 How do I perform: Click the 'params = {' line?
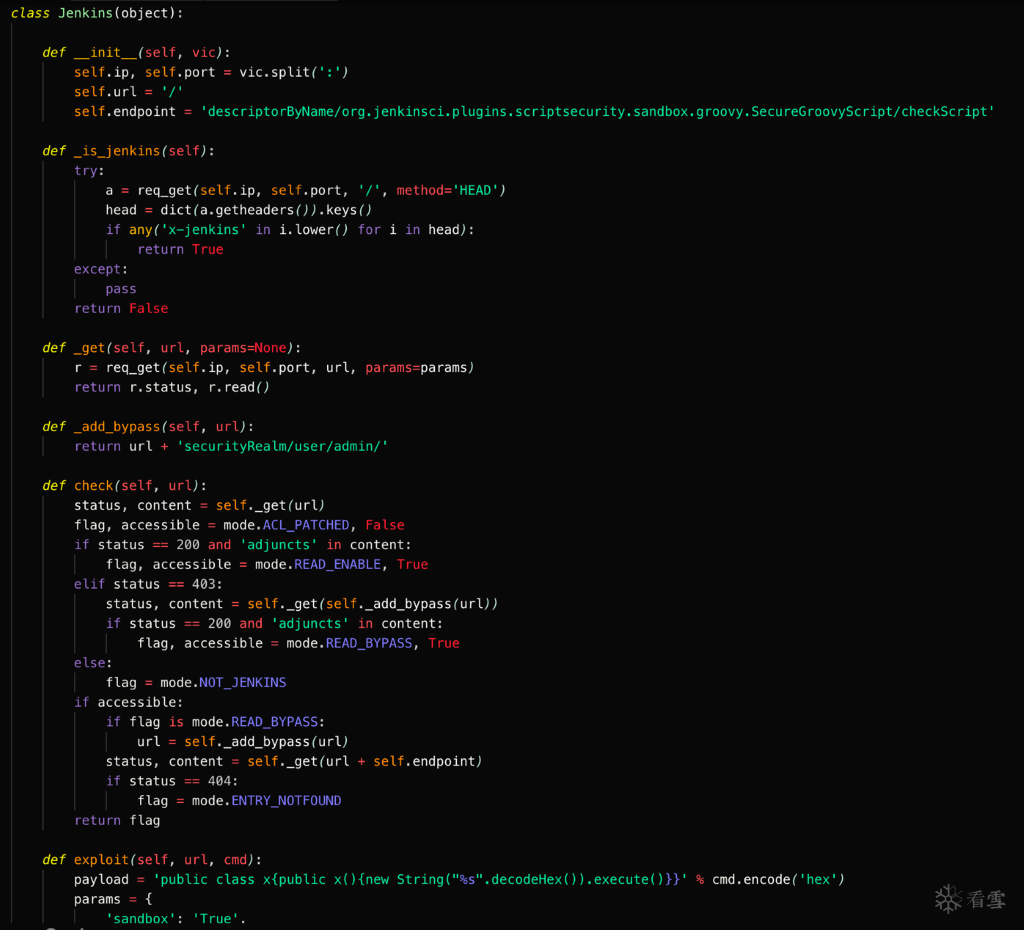click(x=112, y=899)
